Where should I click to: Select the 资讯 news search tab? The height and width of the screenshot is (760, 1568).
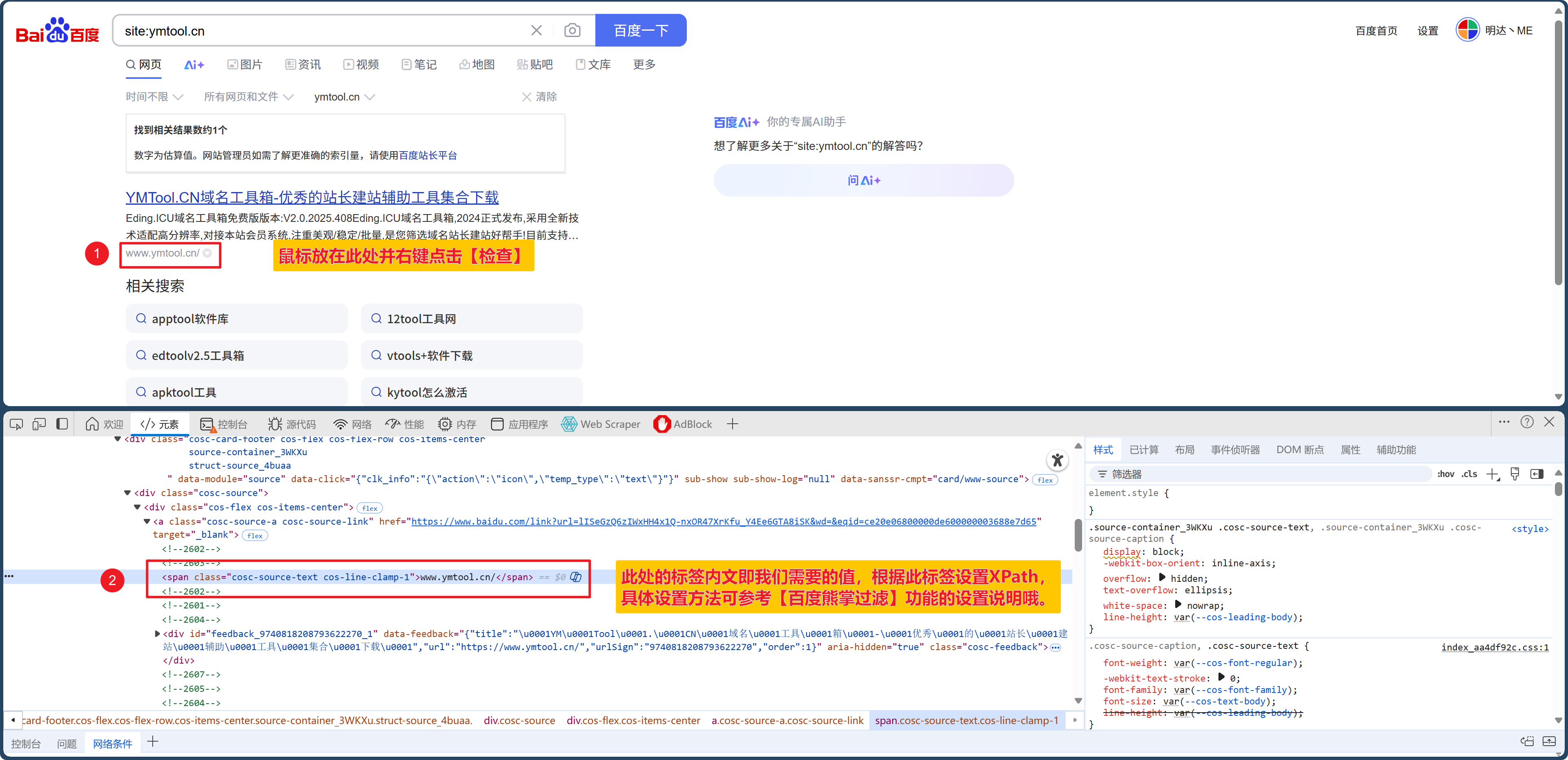pyautogui.click(x=303, y=65)
